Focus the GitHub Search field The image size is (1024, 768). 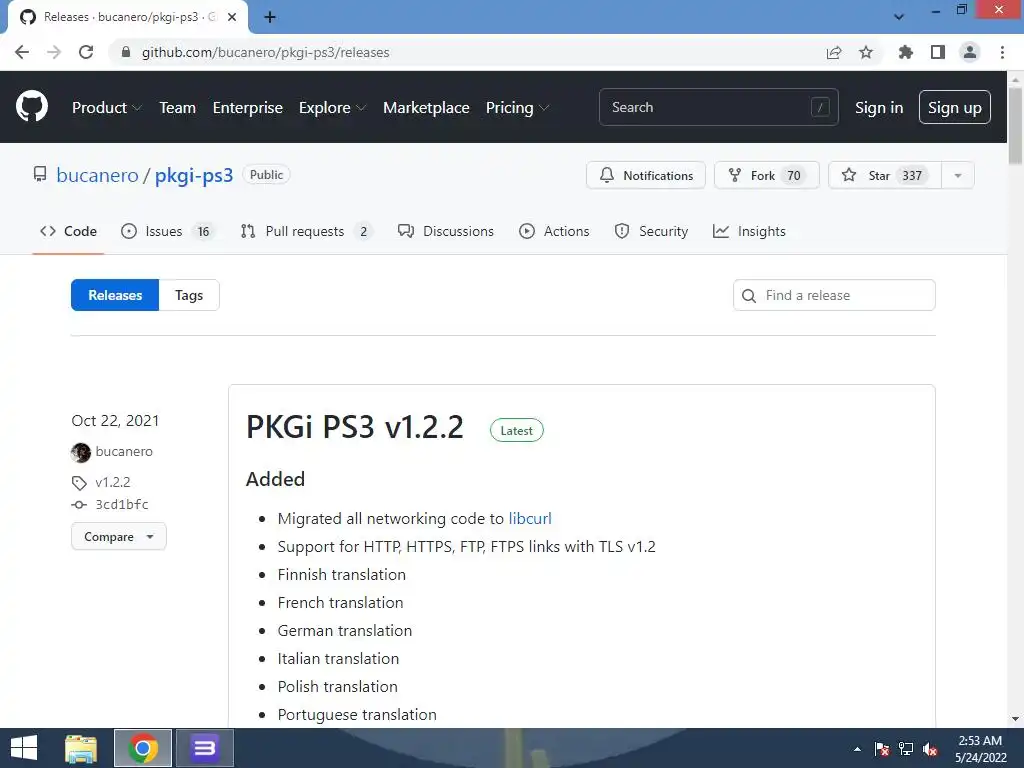[718, 107]
